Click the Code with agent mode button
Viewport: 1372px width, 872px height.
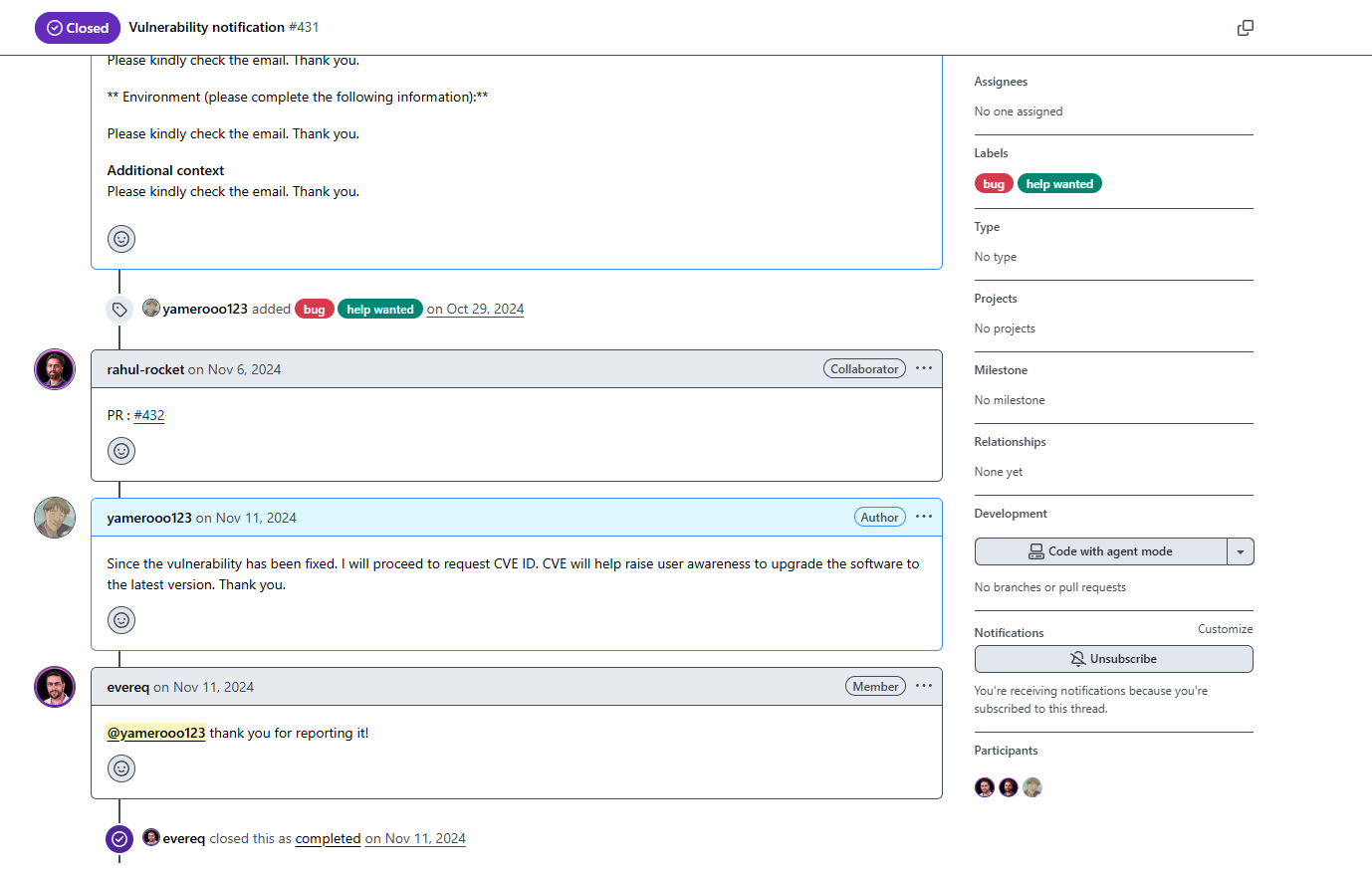1100,551
